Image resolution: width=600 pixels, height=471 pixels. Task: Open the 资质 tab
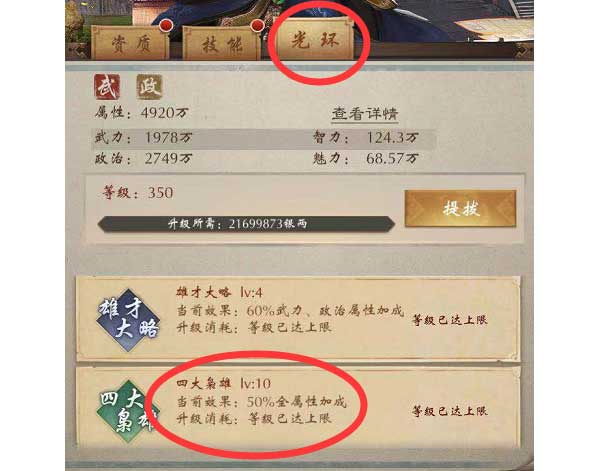(x=130, y=43)
